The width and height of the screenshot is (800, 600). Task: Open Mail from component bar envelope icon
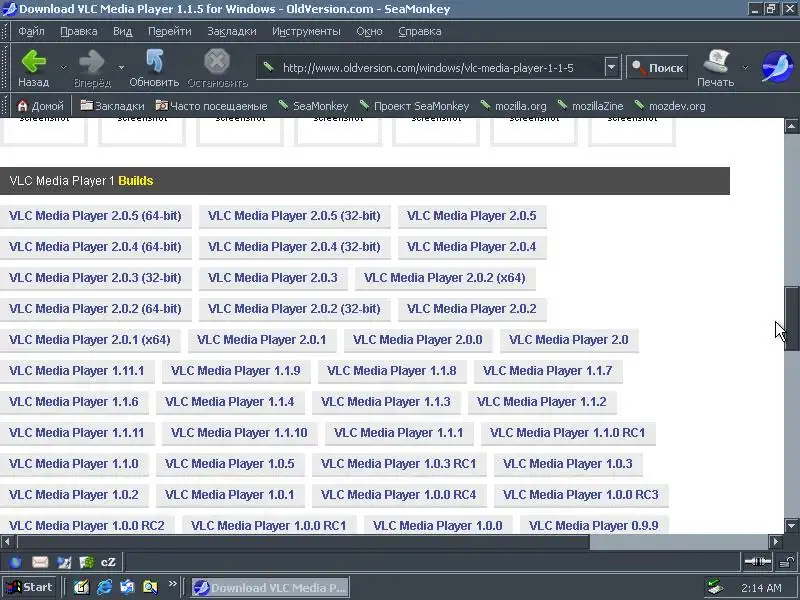(40, 562)
